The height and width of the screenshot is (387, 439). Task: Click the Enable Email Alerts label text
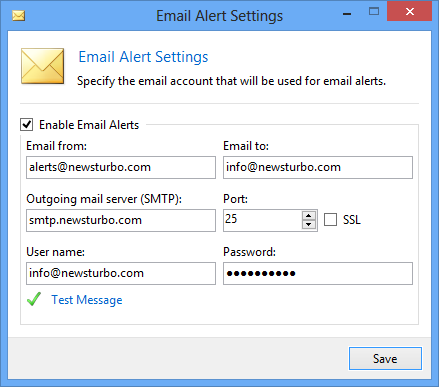pyautogui.click(x=89, y=125)
